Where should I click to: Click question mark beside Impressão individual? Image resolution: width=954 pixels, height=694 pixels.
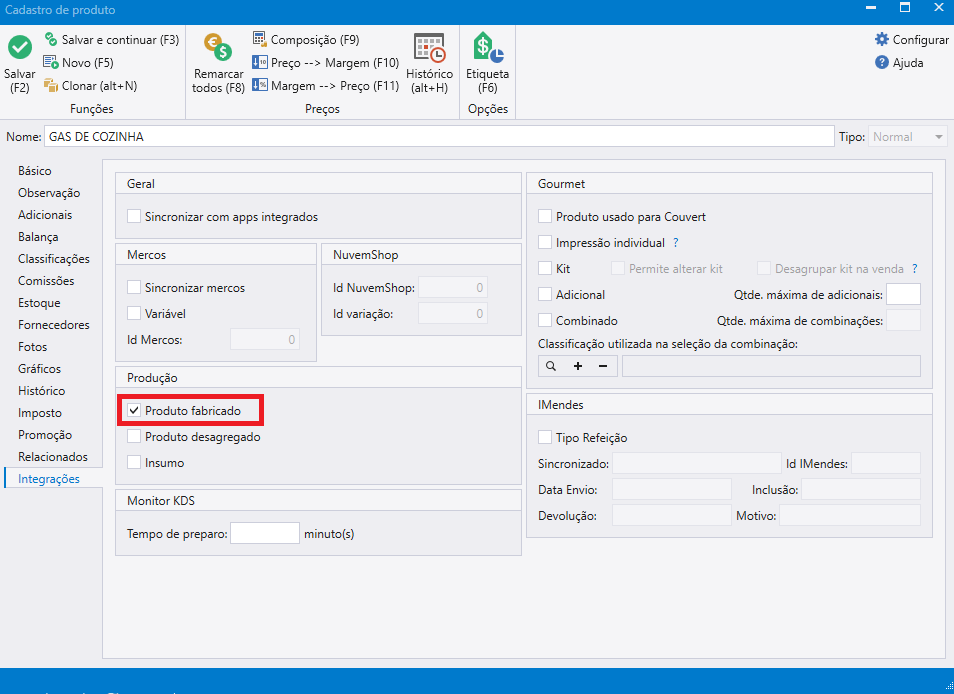coord(675,243)
